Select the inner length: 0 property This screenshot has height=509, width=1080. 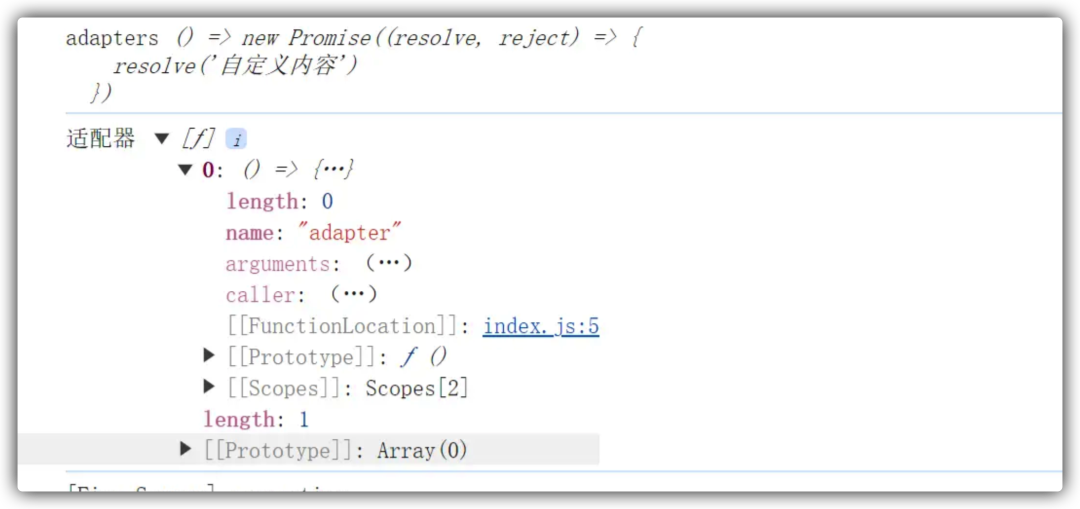click(280, 201)
